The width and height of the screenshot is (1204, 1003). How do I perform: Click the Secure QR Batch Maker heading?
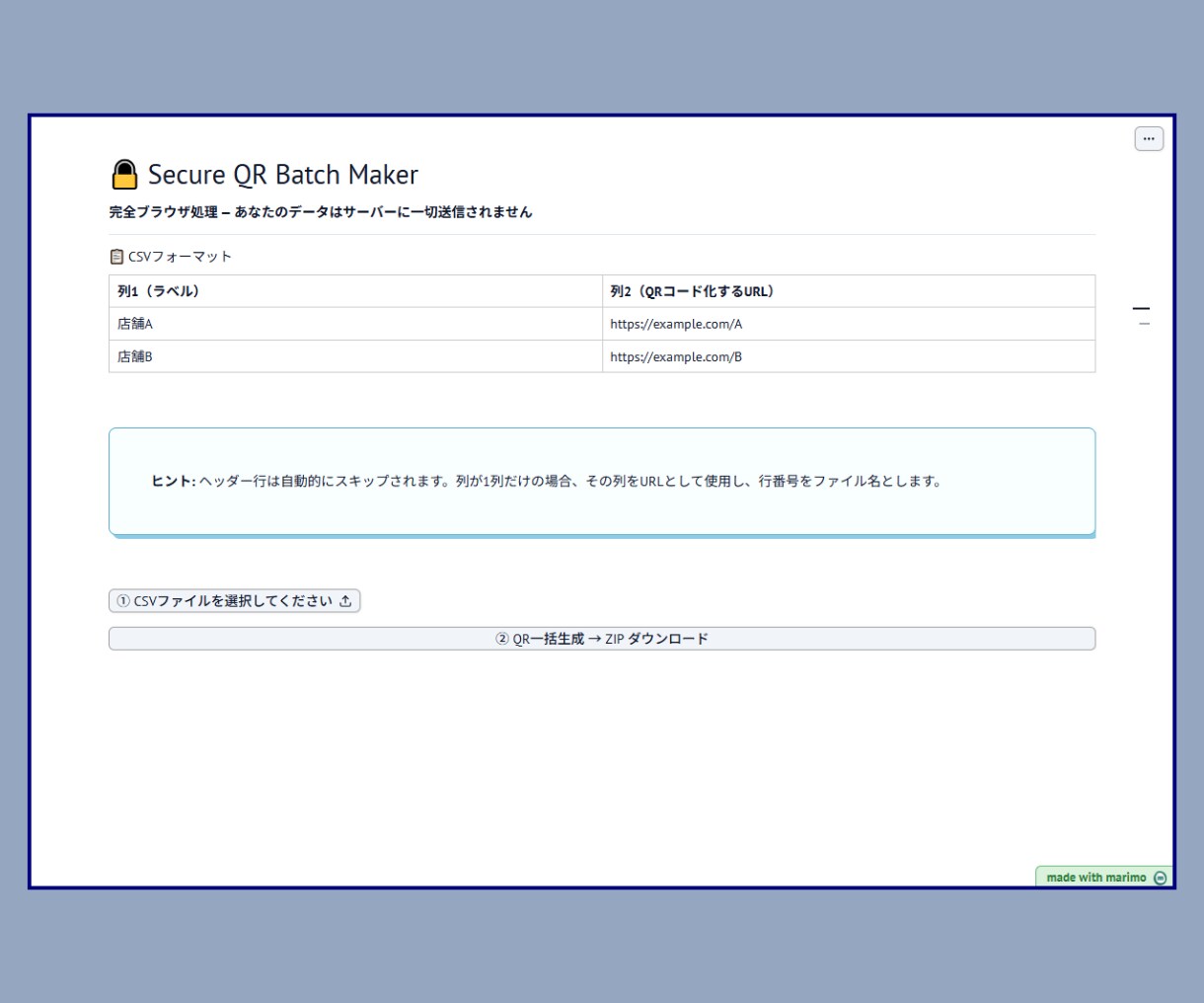coord(263,175)
